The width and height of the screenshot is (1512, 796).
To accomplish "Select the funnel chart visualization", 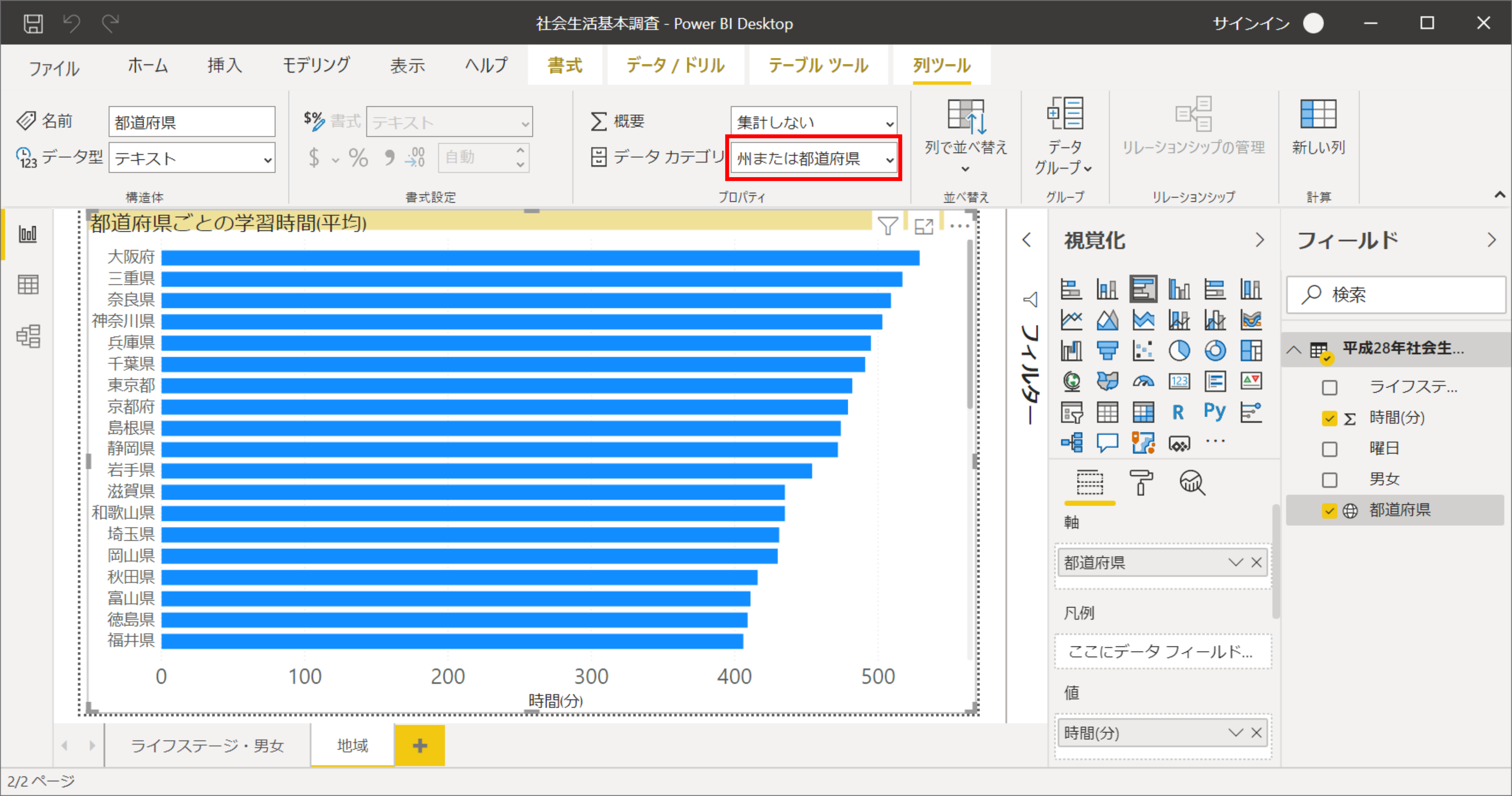I will pos(1107,351).
